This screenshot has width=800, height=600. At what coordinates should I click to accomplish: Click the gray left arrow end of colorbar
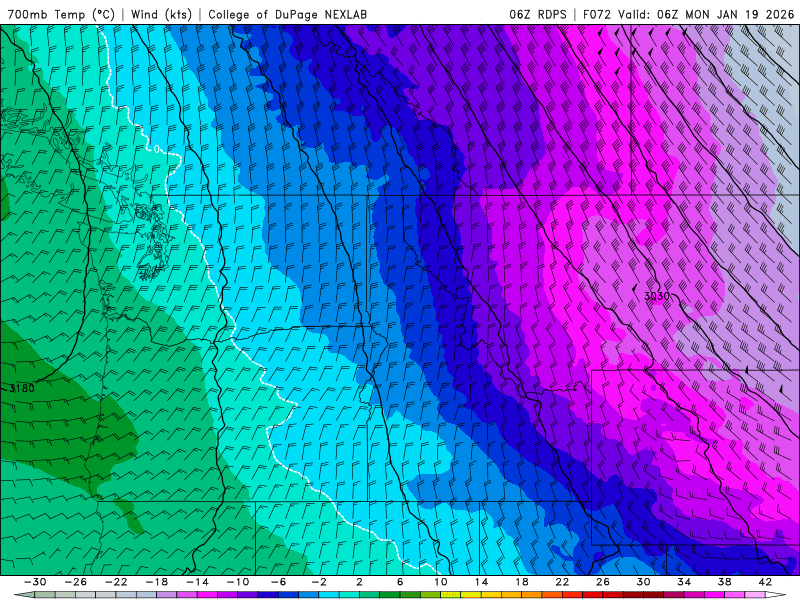(x=24, y=595)
